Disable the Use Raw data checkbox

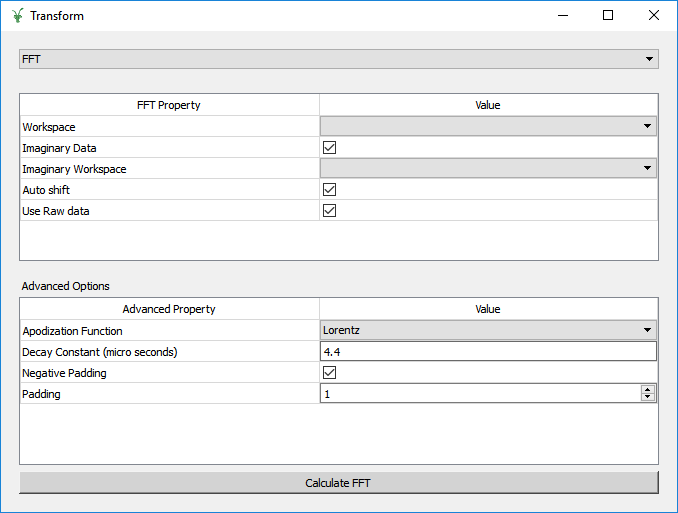[x=329, y=211]
